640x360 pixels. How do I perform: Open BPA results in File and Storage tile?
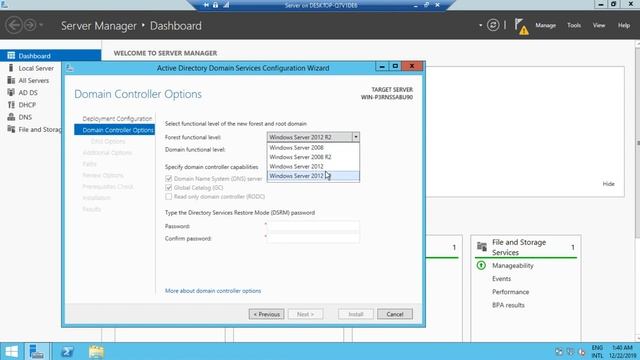[x=508, y=305]
